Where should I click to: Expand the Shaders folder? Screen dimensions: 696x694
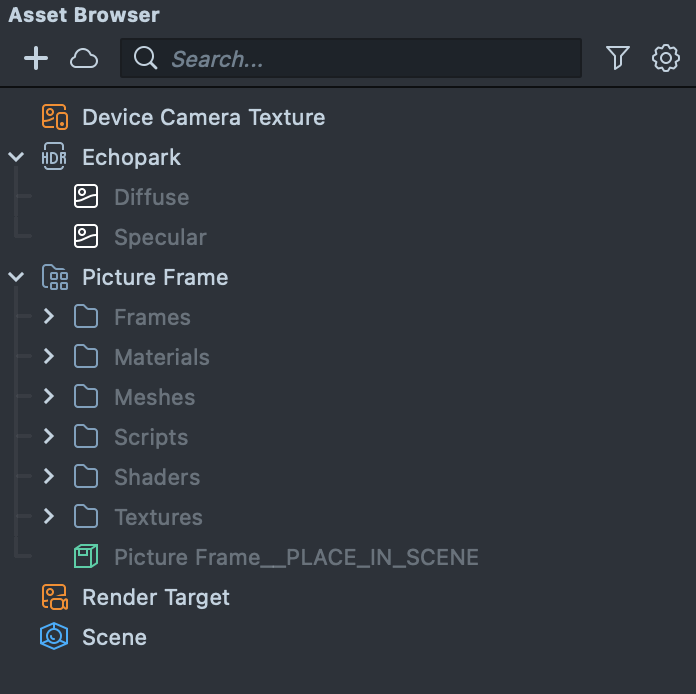tap(48, 477)
